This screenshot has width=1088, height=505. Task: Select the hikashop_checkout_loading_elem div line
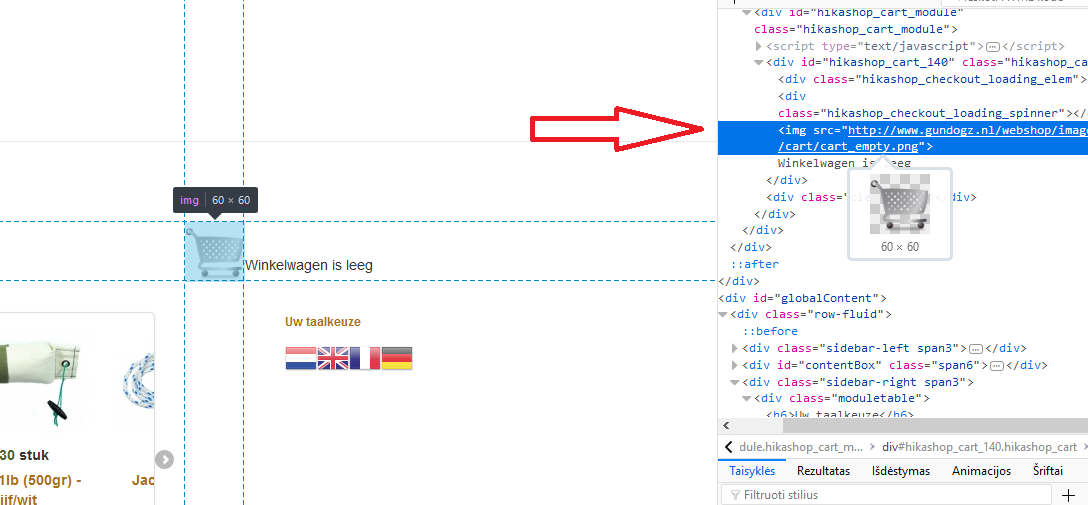pos(931,79)
